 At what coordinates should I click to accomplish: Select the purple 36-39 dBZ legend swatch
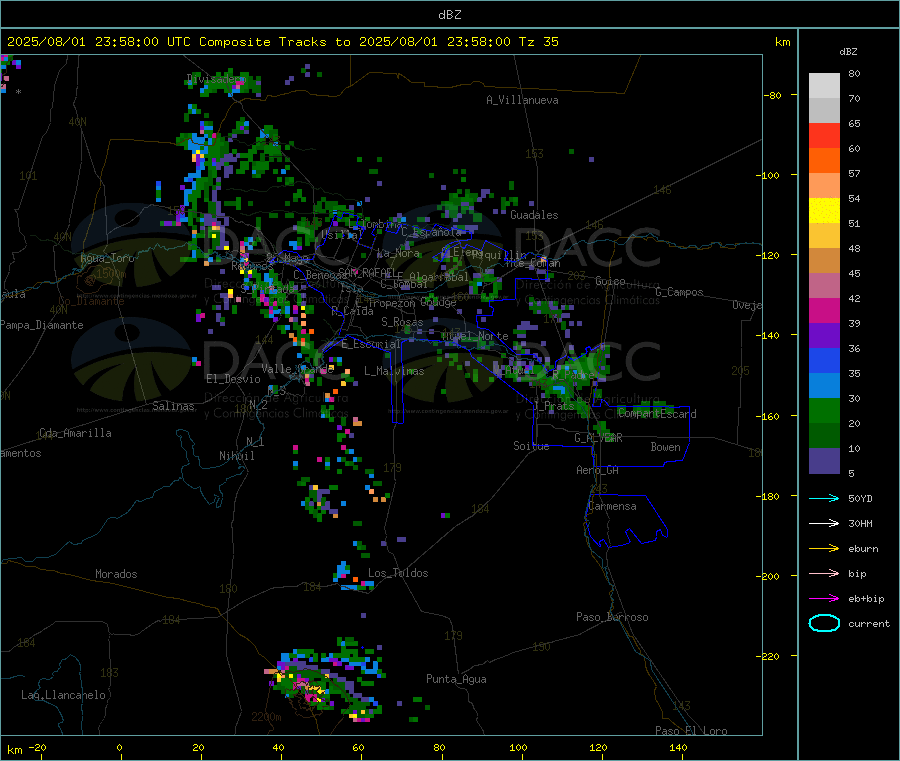point(824,336)
